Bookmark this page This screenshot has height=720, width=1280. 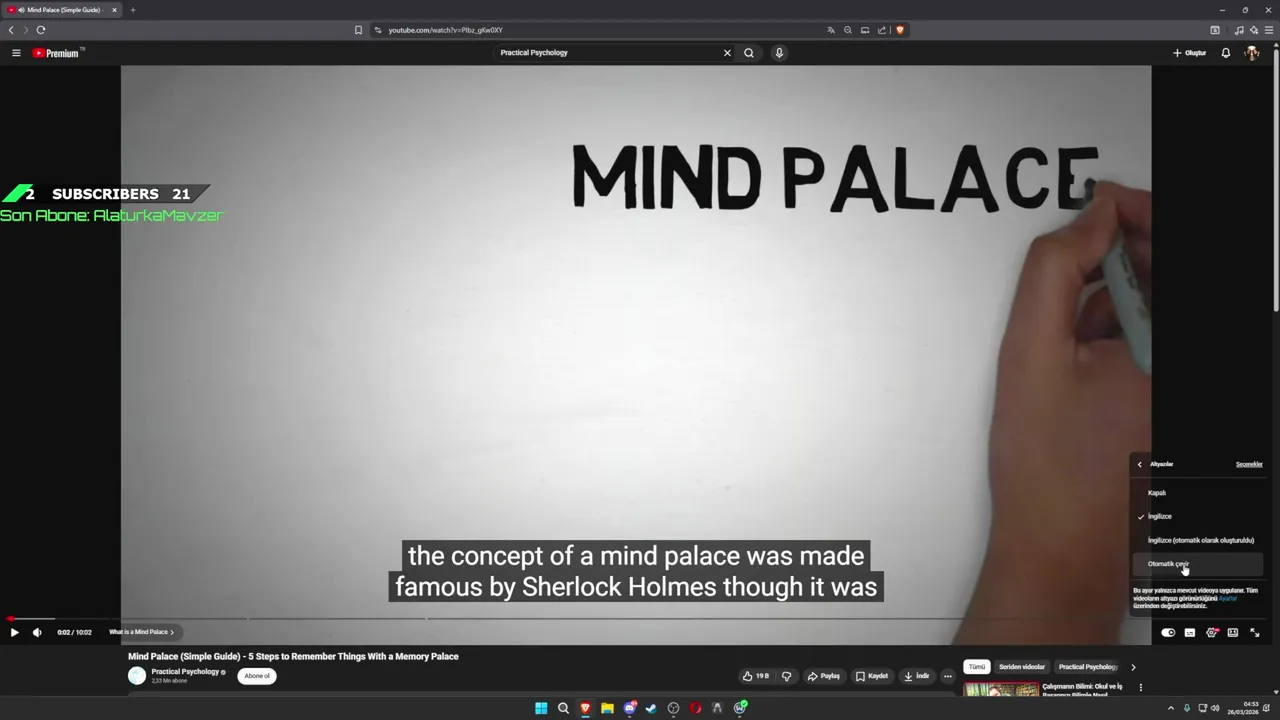358,30
